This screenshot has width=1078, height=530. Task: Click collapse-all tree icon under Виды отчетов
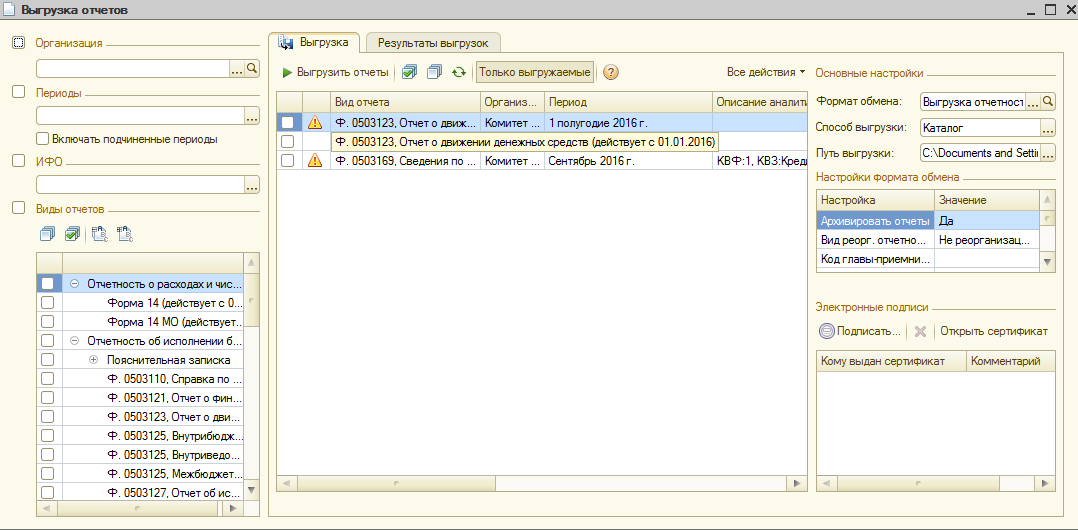[124, 234]
